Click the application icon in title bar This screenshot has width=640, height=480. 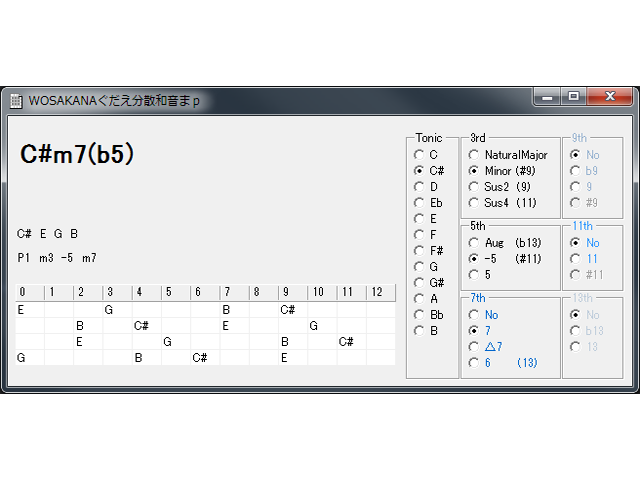[x=16, y=101]
